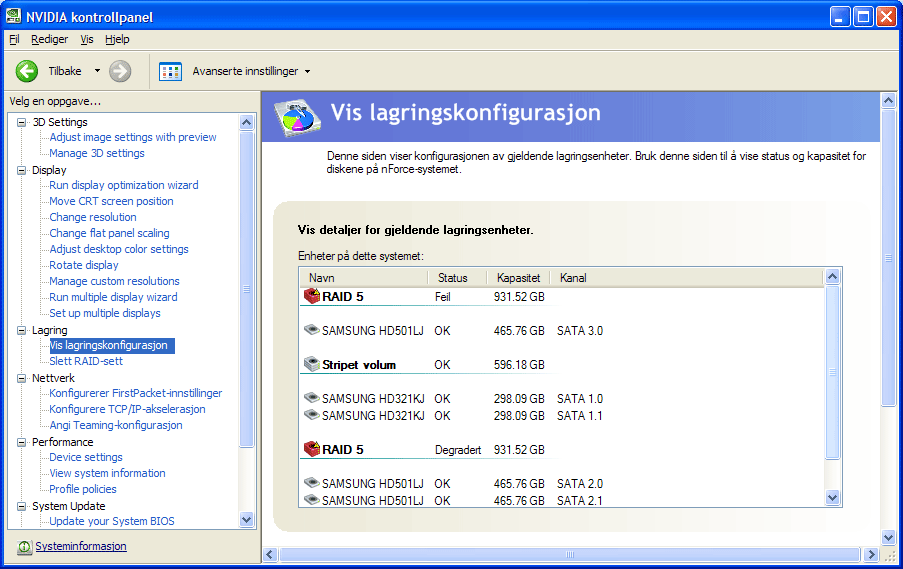Select the Degradert status text

pos(458,450)
